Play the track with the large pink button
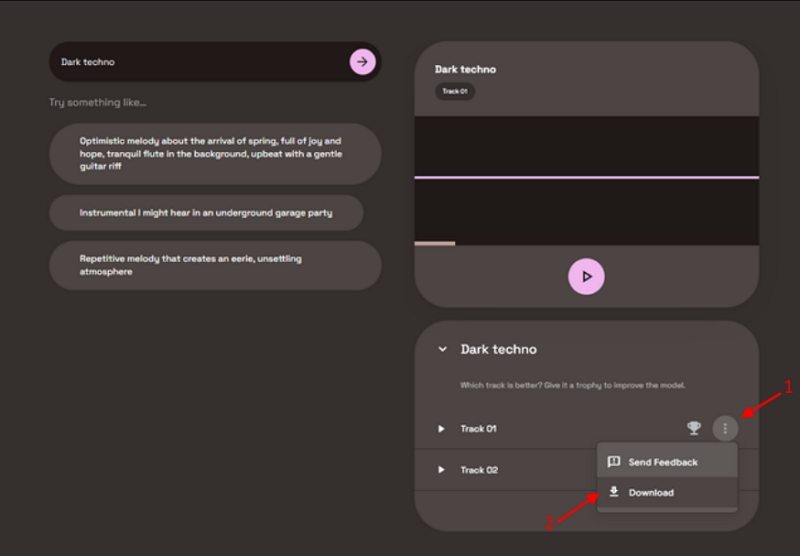 pos(586,276)
